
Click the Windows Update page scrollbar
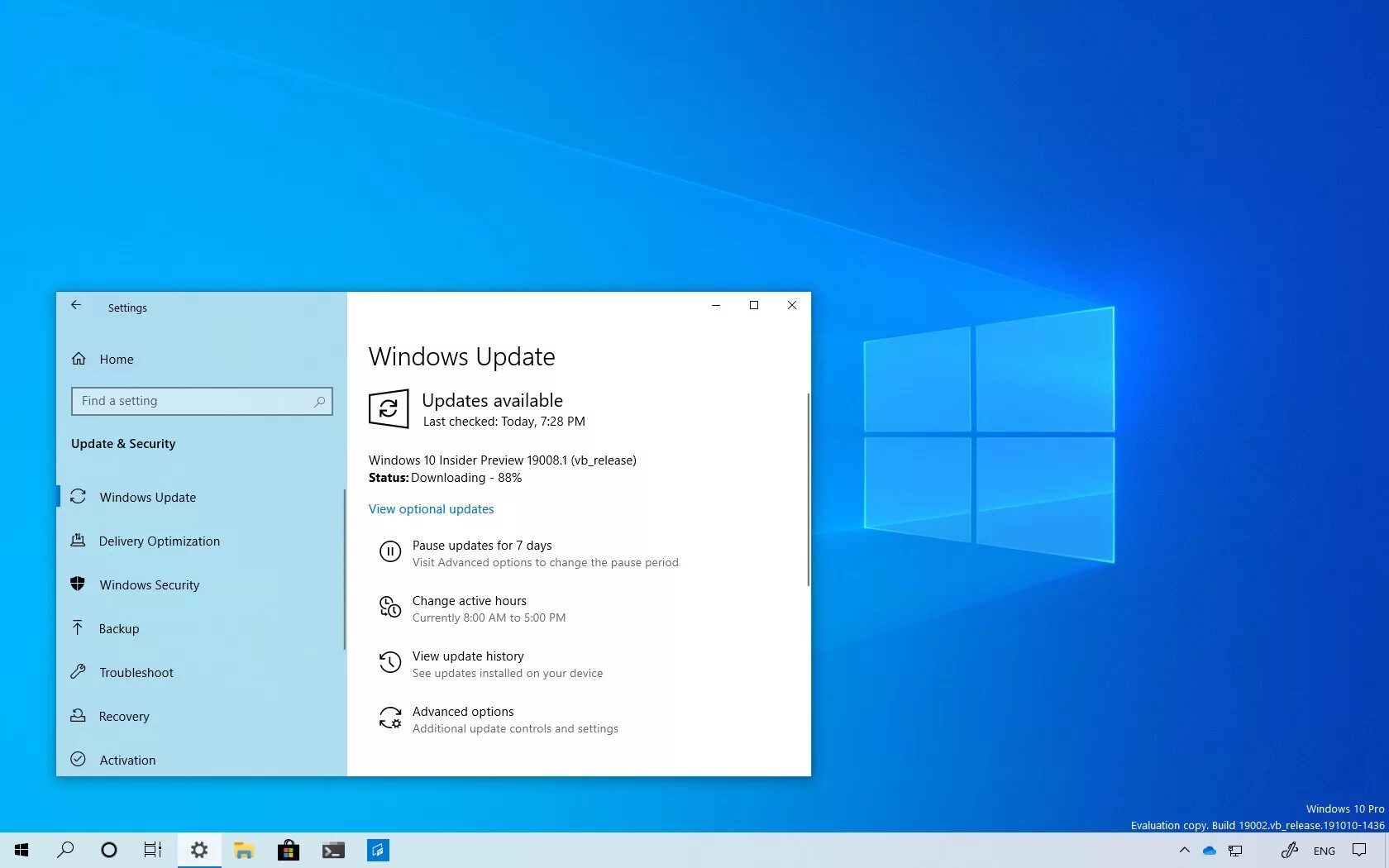pos(808,489)
